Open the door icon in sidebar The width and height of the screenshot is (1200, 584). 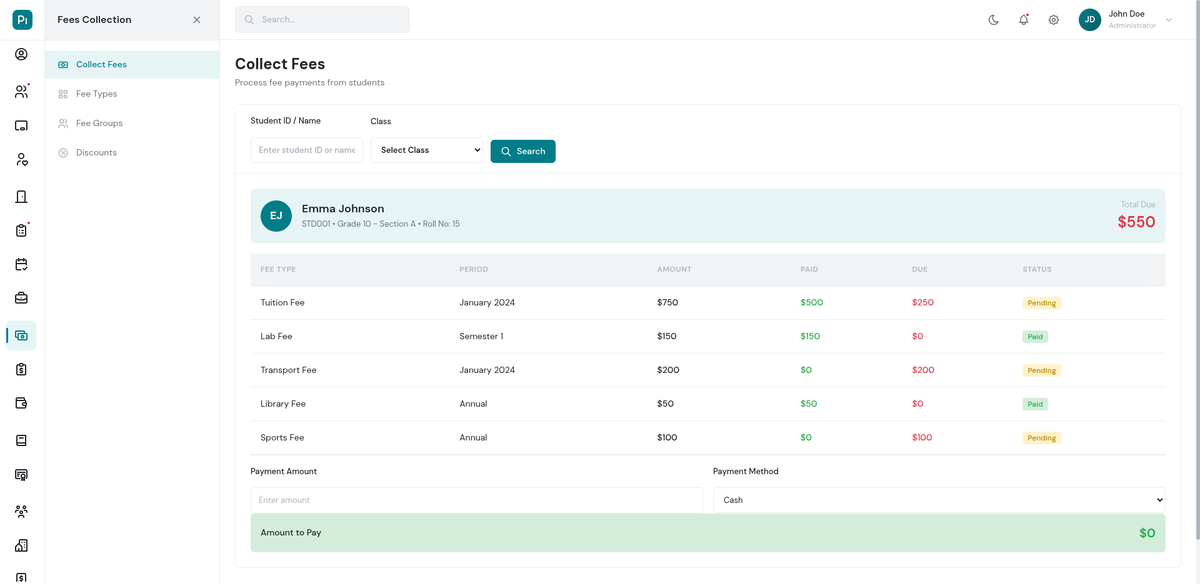(21, 196)
